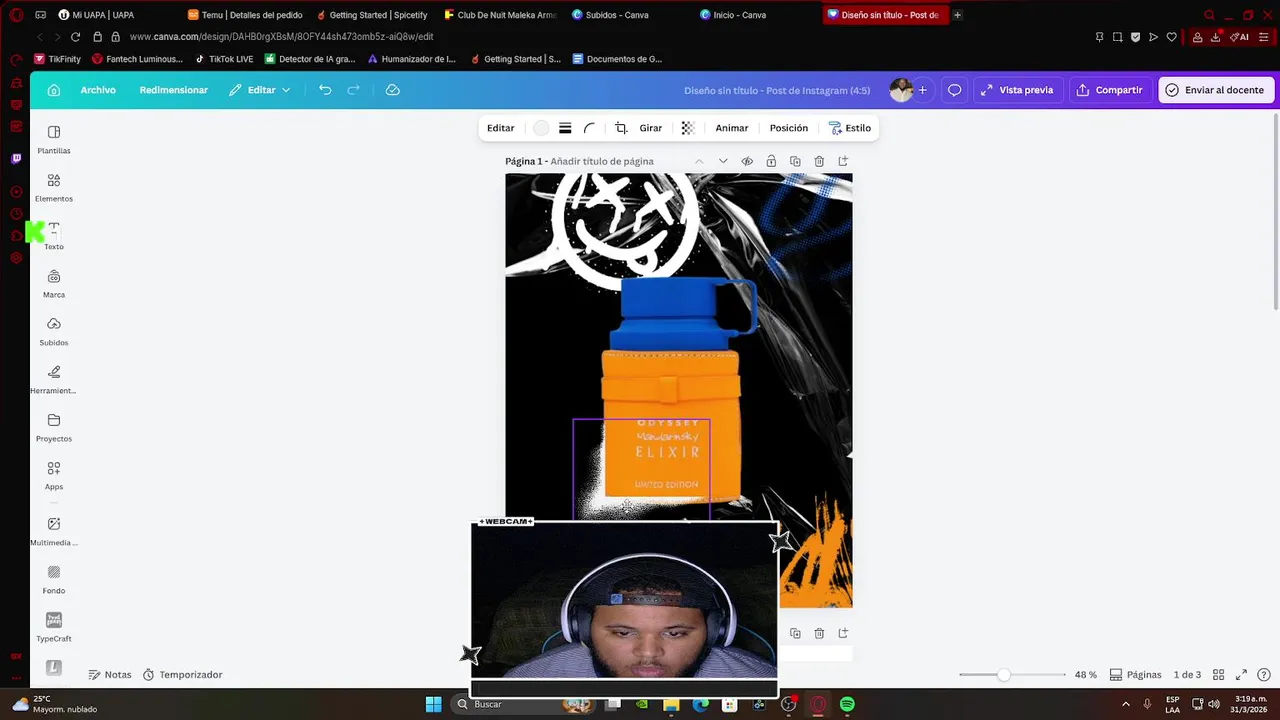Image resolution: width=1280 pixels, height=720 pixels.
Task: Switch to the Mi UAPA browser tab
Action: coord(96,15)
